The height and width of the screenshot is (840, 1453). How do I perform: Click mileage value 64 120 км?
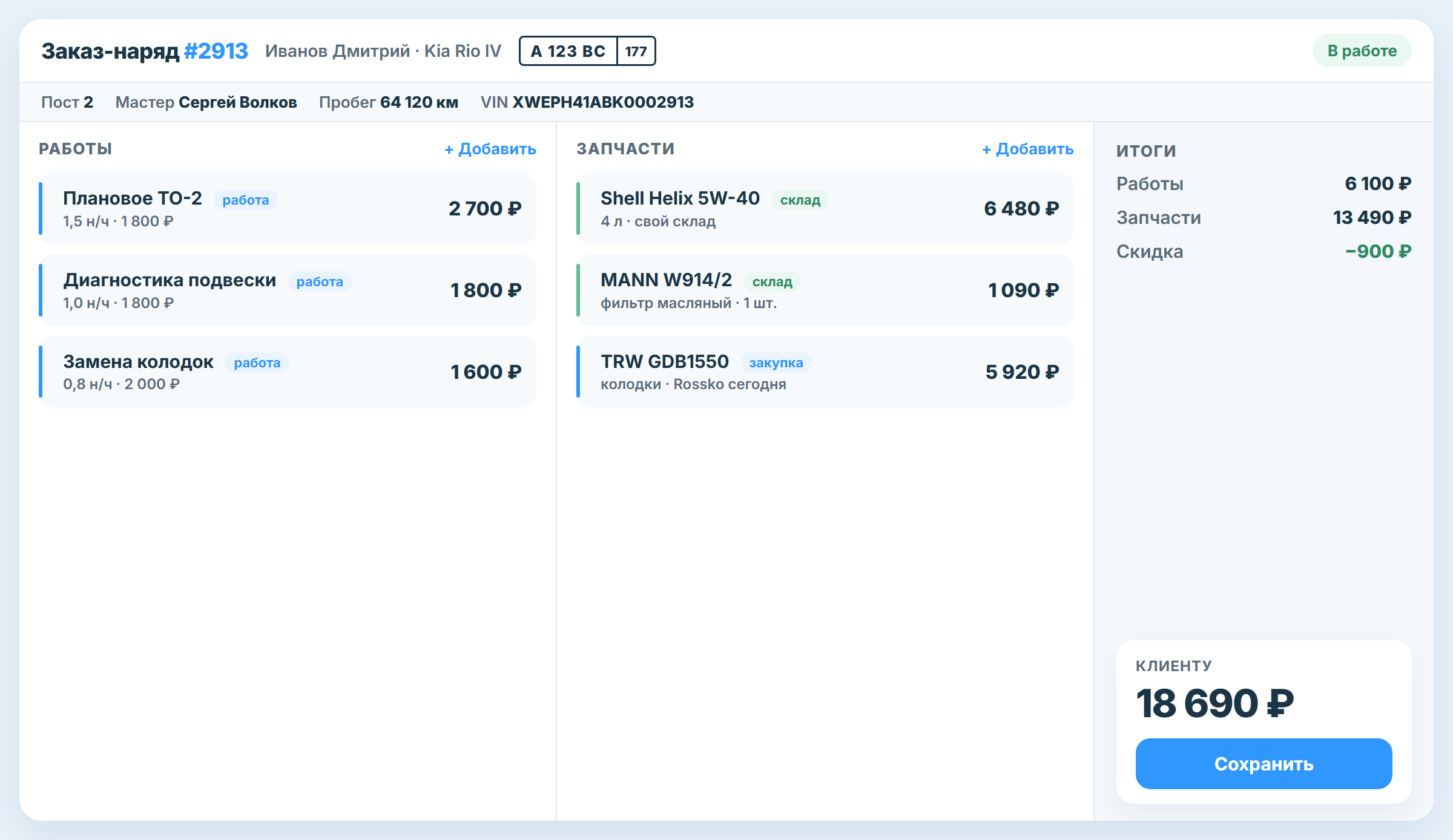click(x=419, y=102)
